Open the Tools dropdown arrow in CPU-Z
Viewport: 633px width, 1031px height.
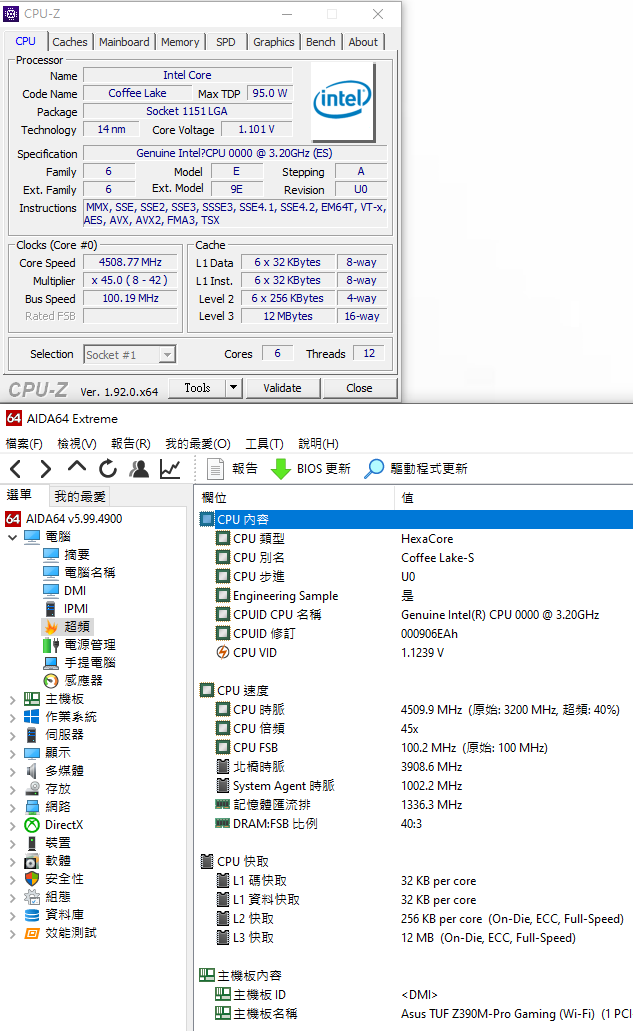pyautogui.click(x=233, y=388)
